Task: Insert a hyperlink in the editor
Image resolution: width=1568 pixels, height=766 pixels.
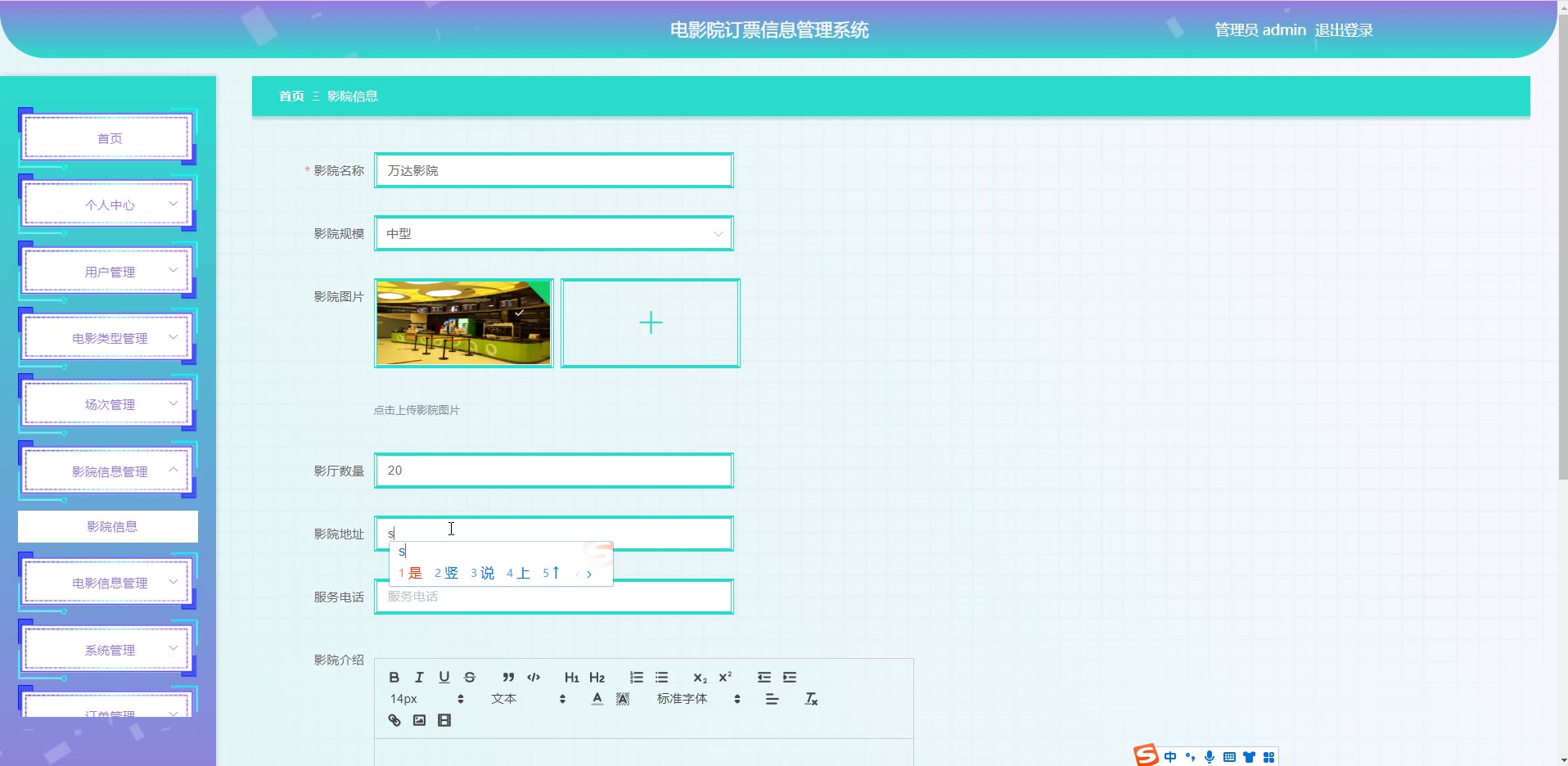Action: coord(394,720)
